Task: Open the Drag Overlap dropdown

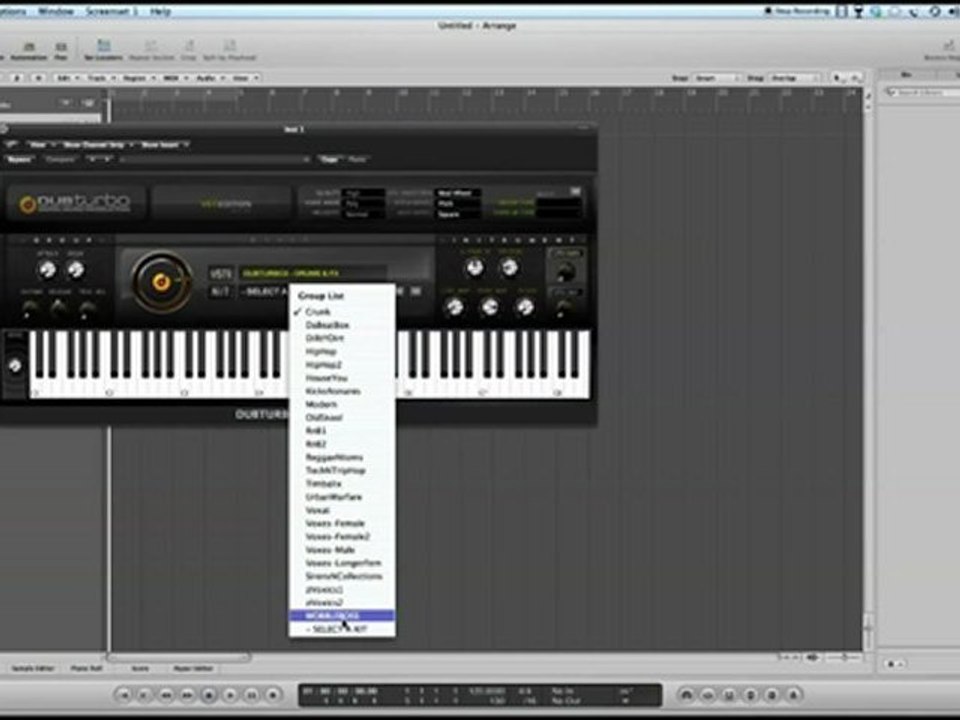Action: (x=793, y=78)
